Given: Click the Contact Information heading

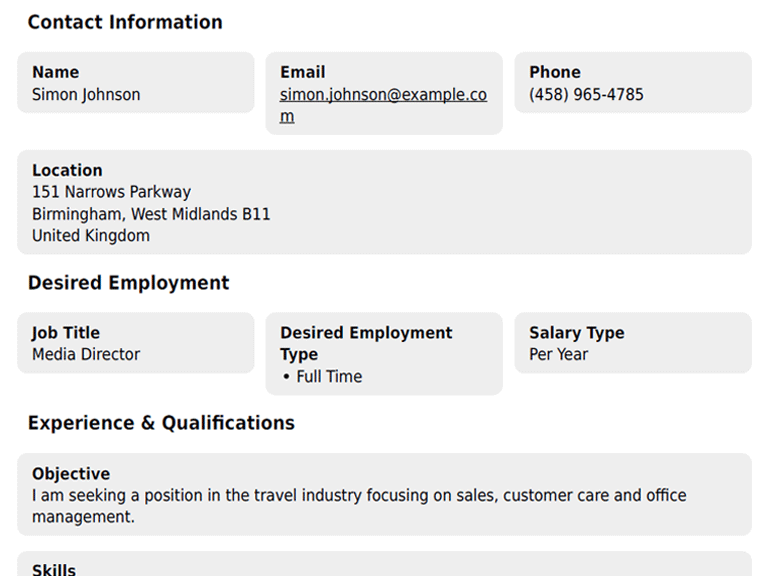Looking at the screenshot, I should (125, 22).
